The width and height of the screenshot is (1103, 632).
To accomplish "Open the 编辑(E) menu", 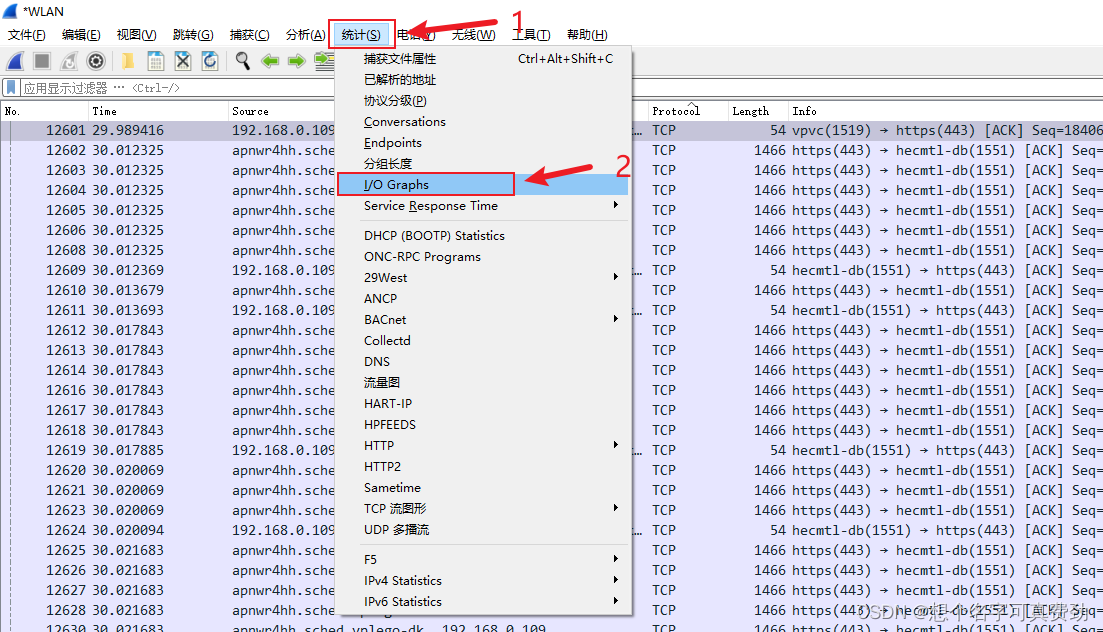I will pos(81,34).
